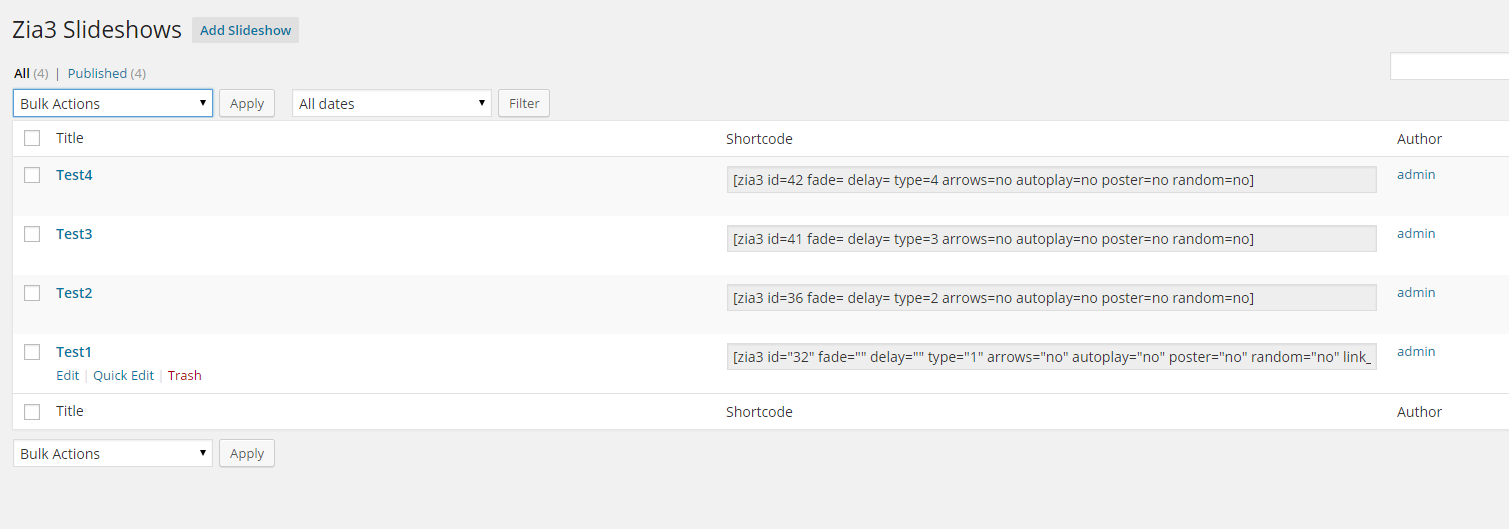Image resolution: width=1509 pixels, height=529 pixels.
Task: Click the bottom Apply button
Action: click(x=247, y=453)
